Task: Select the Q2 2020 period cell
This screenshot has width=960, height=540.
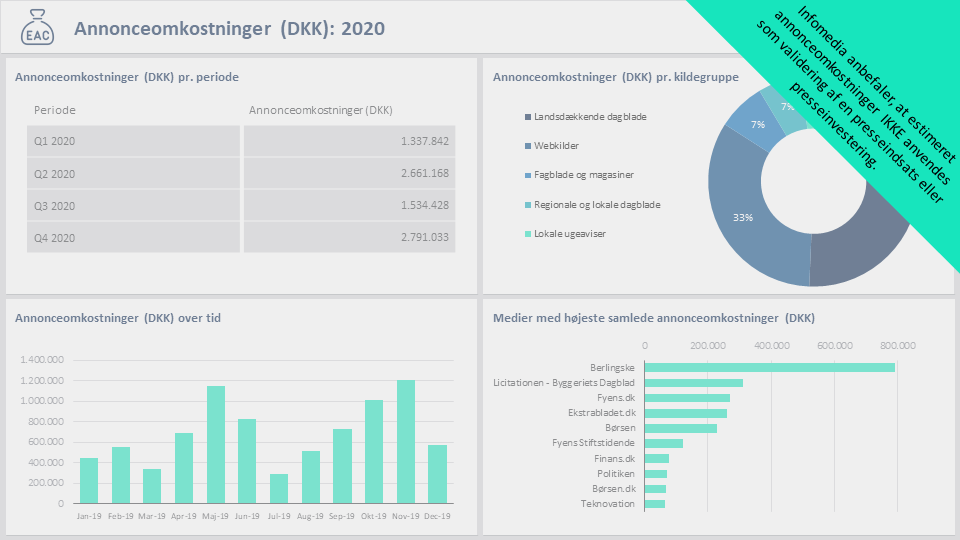Action: coord(133,173)
